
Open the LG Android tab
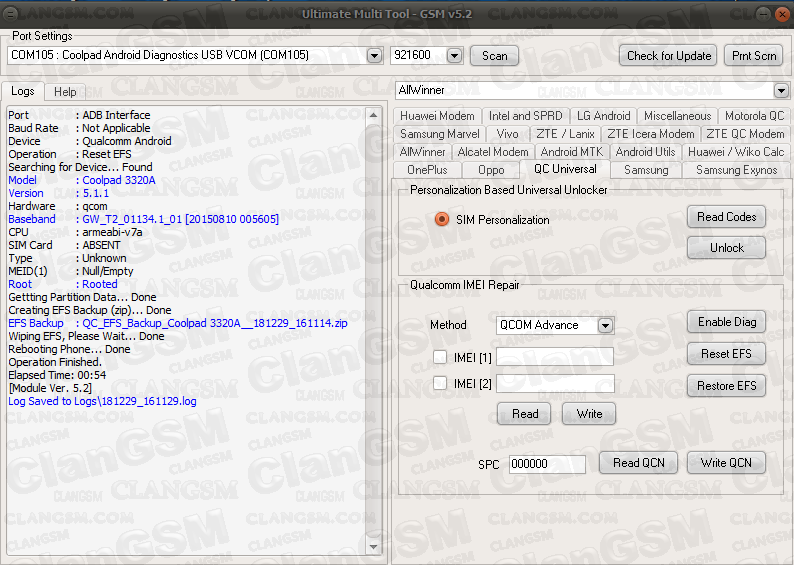[603, 116]
